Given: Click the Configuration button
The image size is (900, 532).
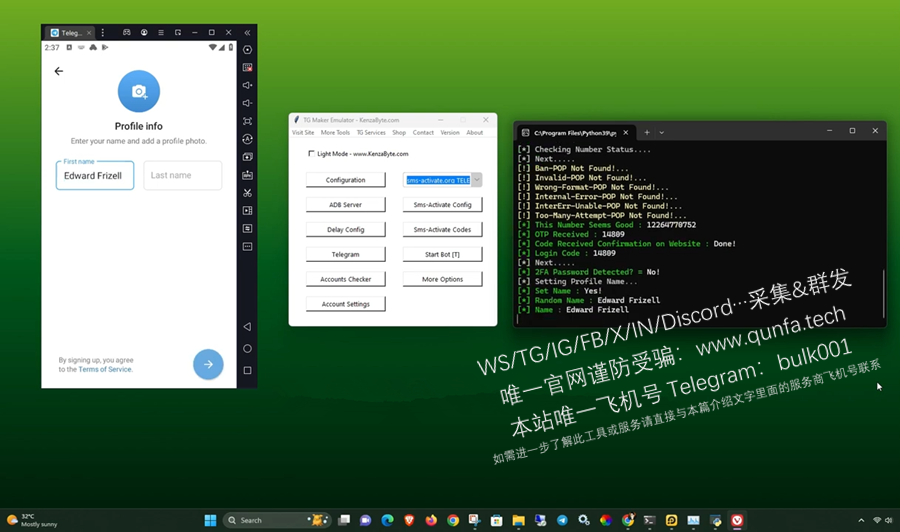Looking at the screenshot, I should (346, 180).
